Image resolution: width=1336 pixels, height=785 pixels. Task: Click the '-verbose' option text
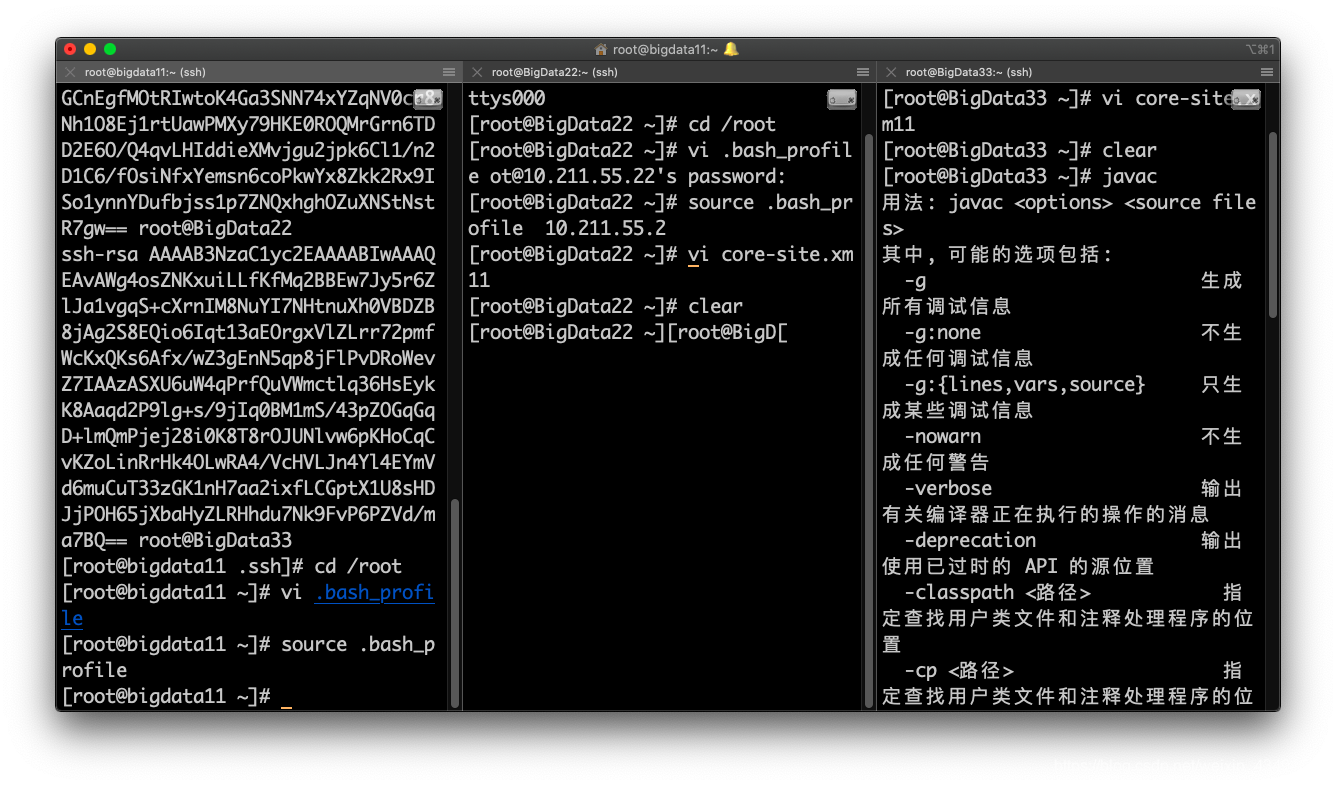tap(948, 489)
